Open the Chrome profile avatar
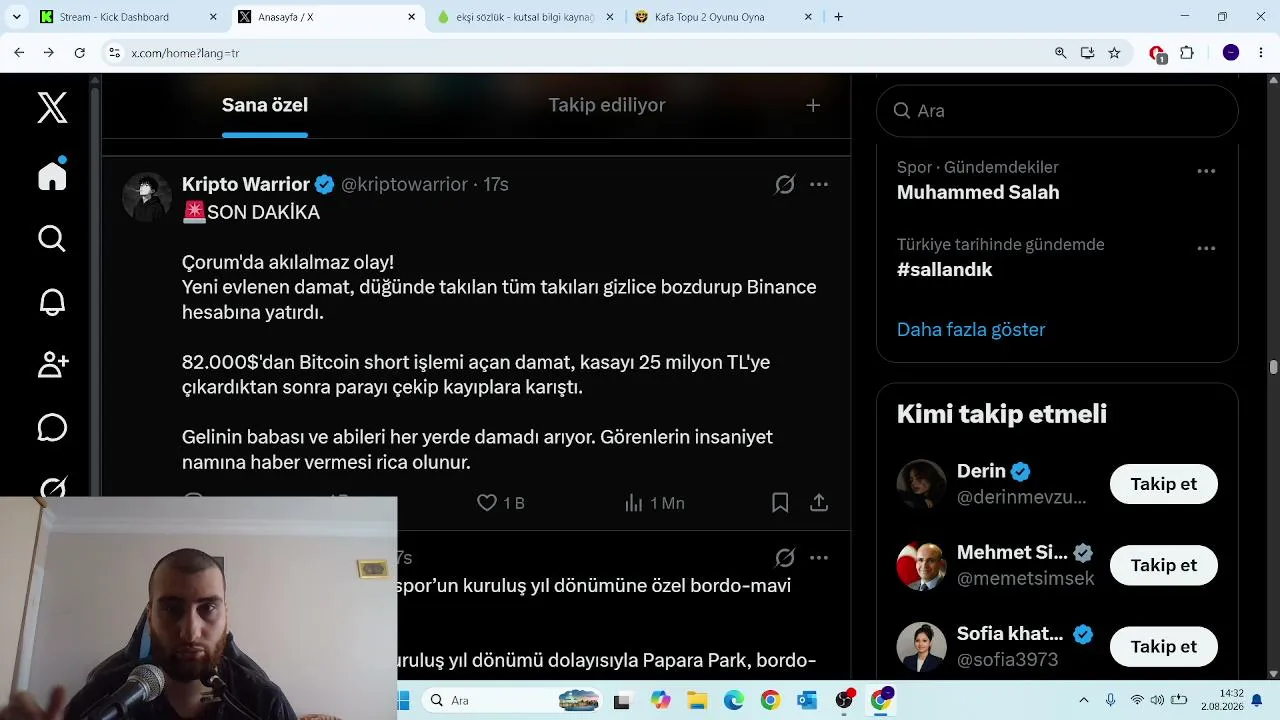1280x720 pixels. pos(1231,53)
